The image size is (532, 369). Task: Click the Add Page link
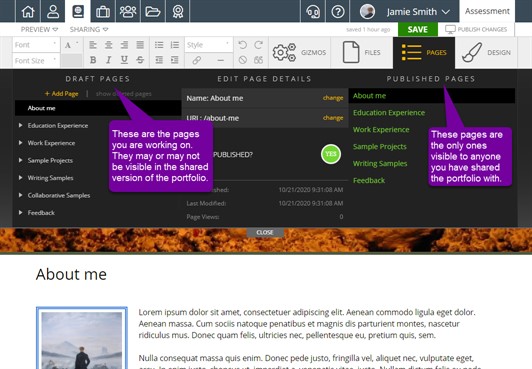[x=61, y=94]
